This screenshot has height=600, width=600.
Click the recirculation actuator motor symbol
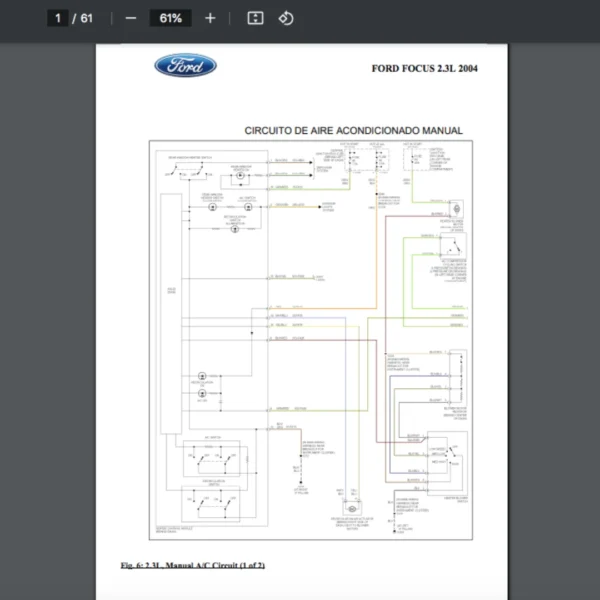click(350, 510)
